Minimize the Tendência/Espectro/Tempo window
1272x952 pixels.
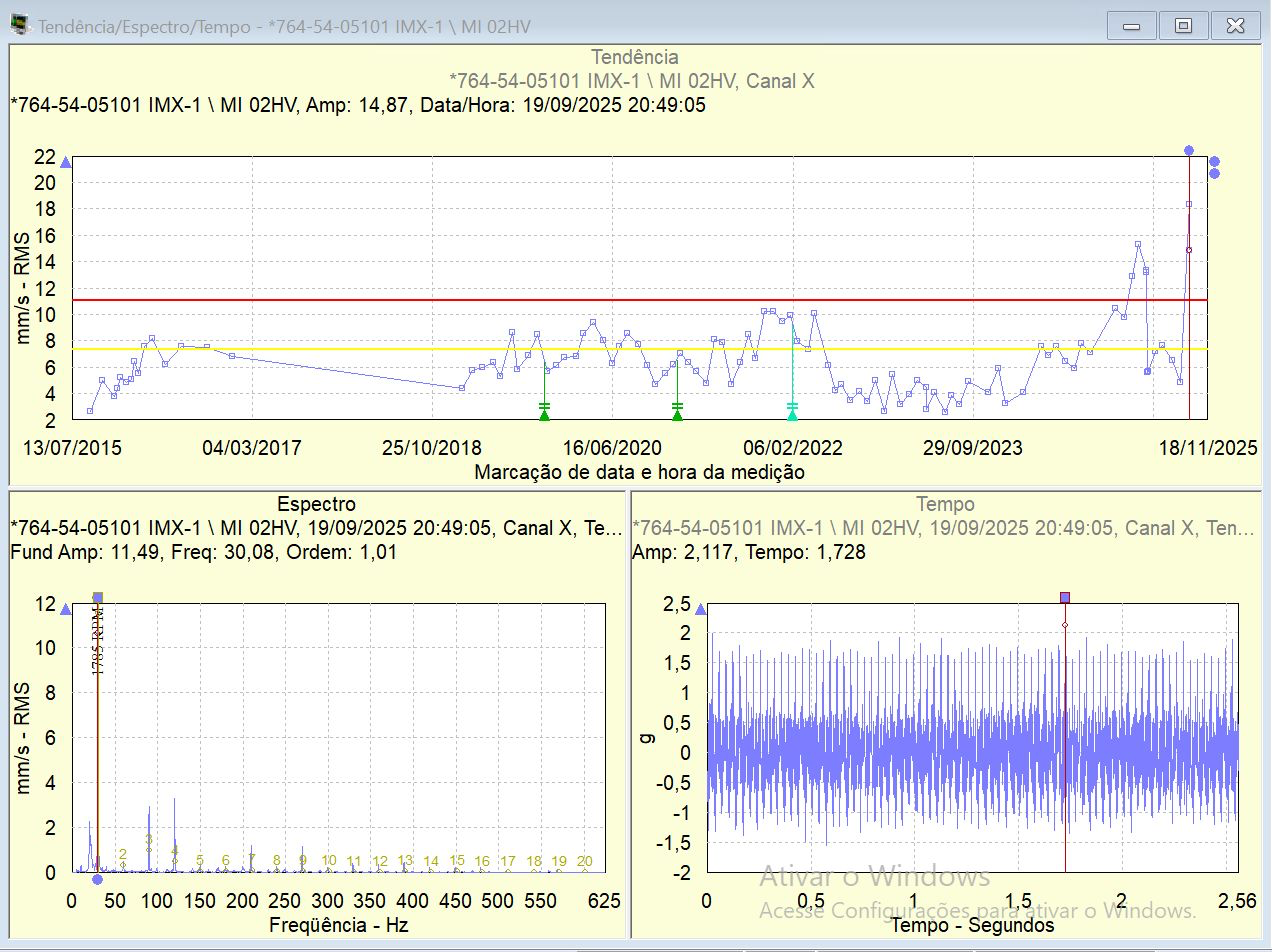point(1133,26)
